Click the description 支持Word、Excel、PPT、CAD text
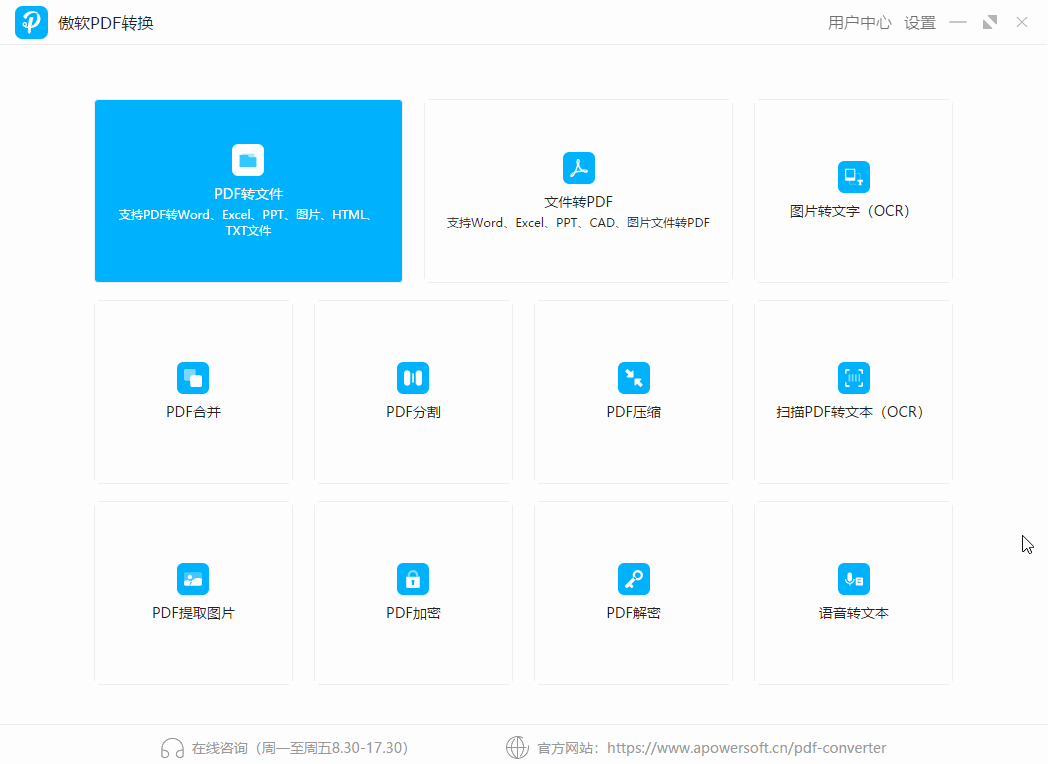This screenshot has width=1048, height=764. click(578, 223)
